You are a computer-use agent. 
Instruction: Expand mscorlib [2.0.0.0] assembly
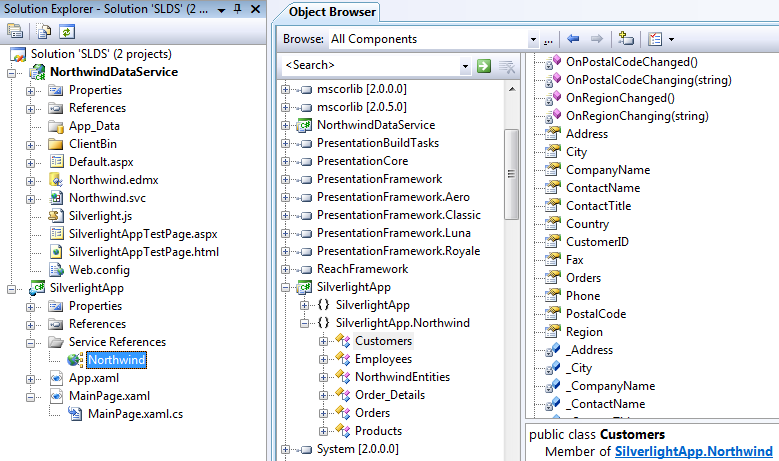point(285,89)
